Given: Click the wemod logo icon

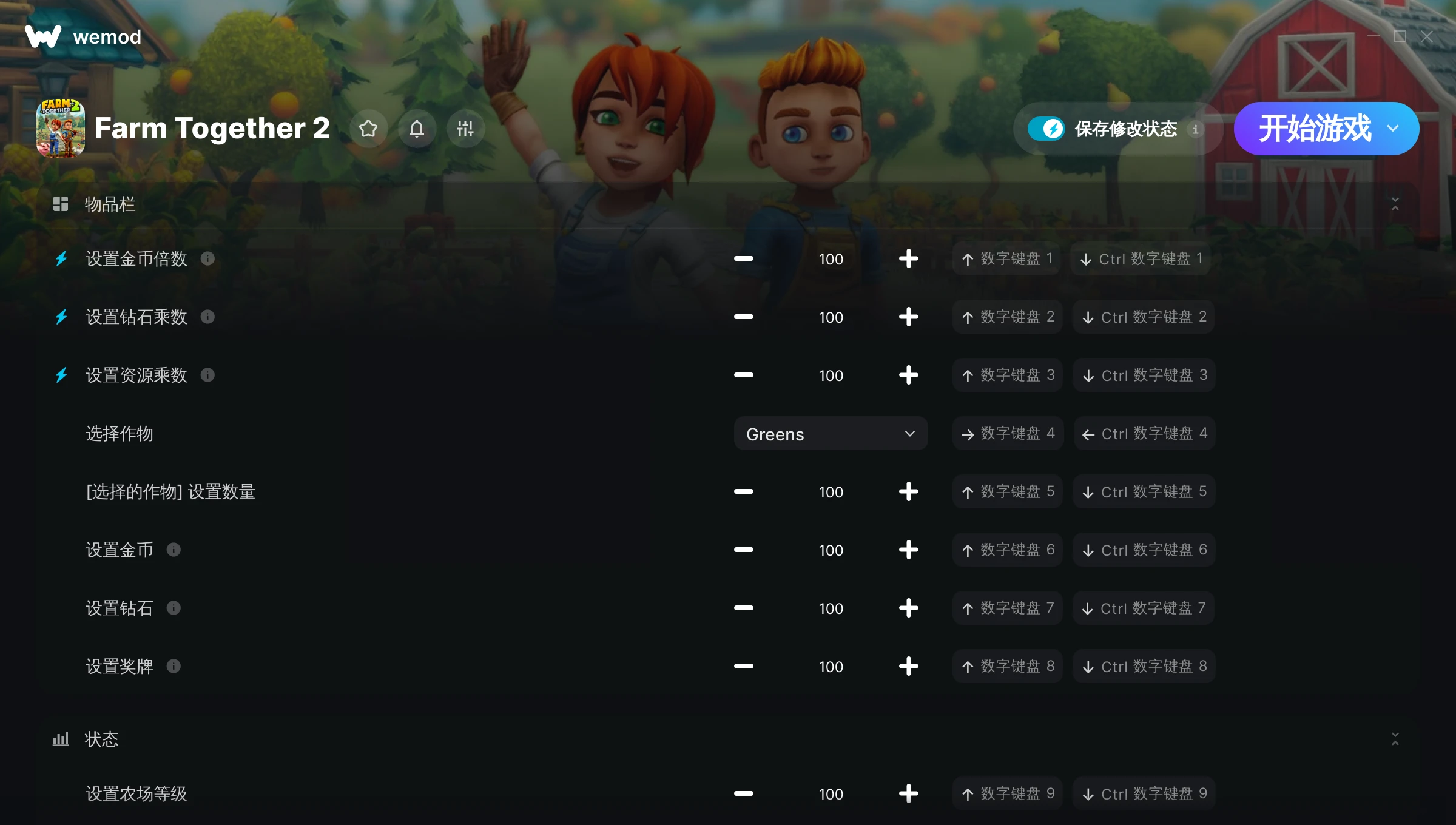Looking at the screenshot, I should [43, 36].
